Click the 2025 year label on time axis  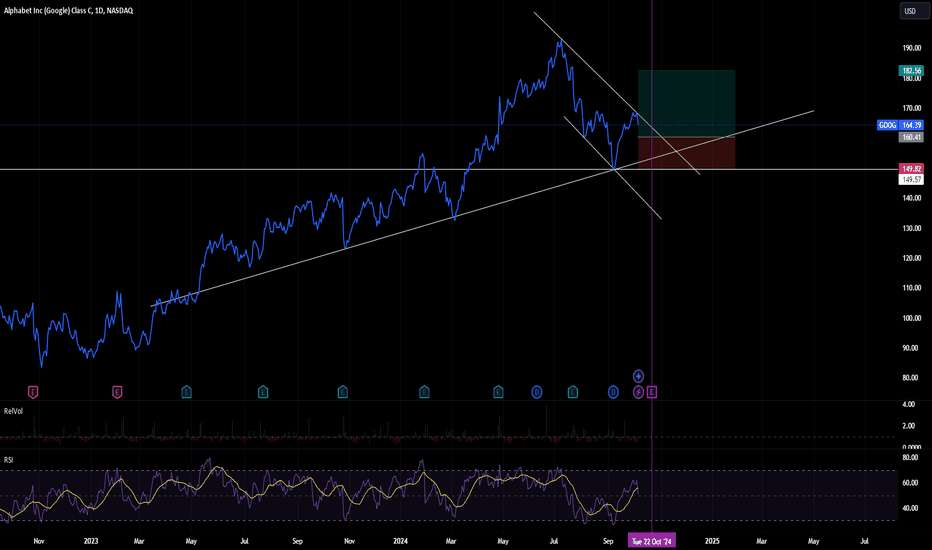click(712, 541)
